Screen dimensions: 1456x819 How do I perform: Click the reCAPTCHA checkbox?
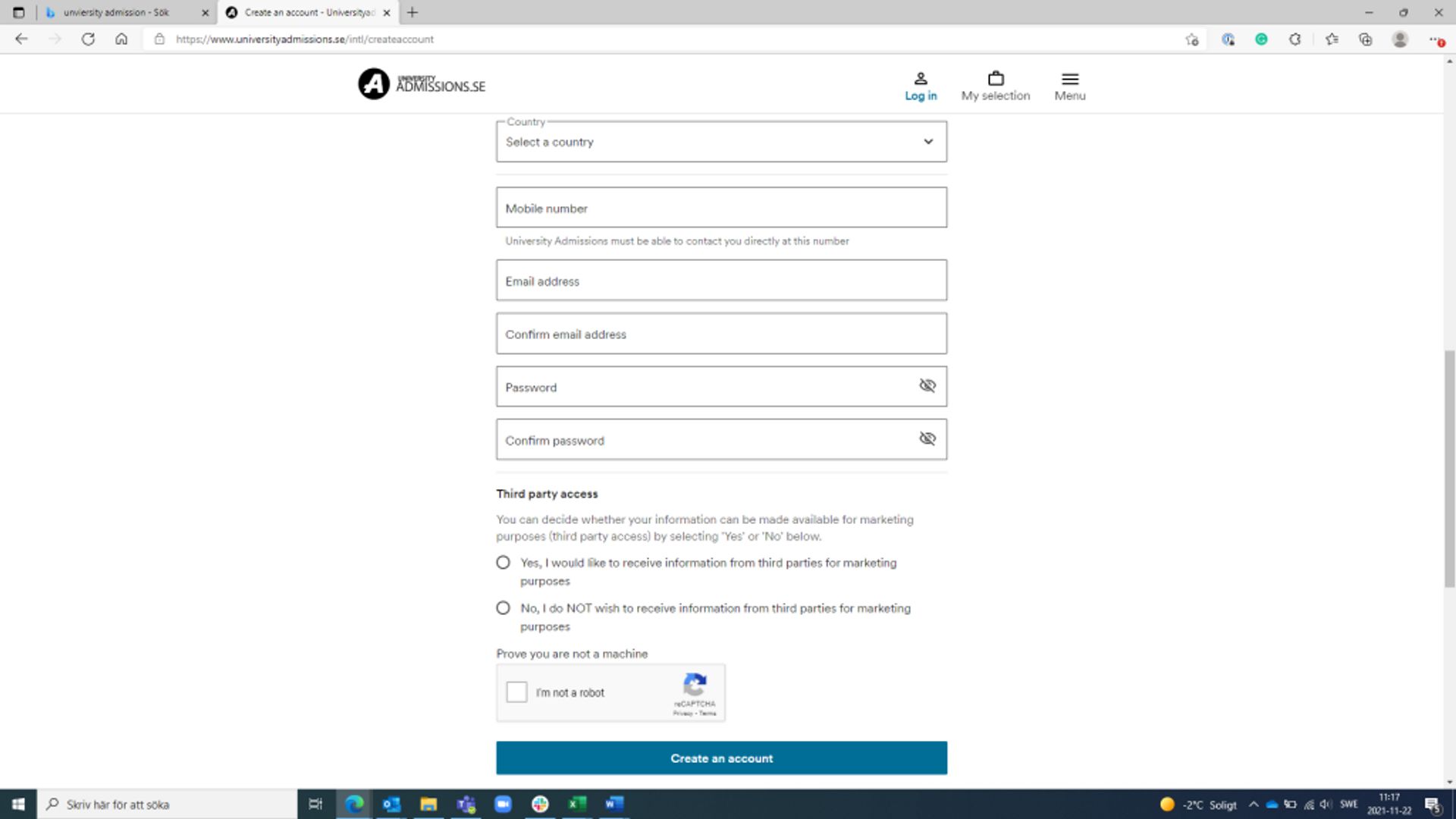point(517,692)
